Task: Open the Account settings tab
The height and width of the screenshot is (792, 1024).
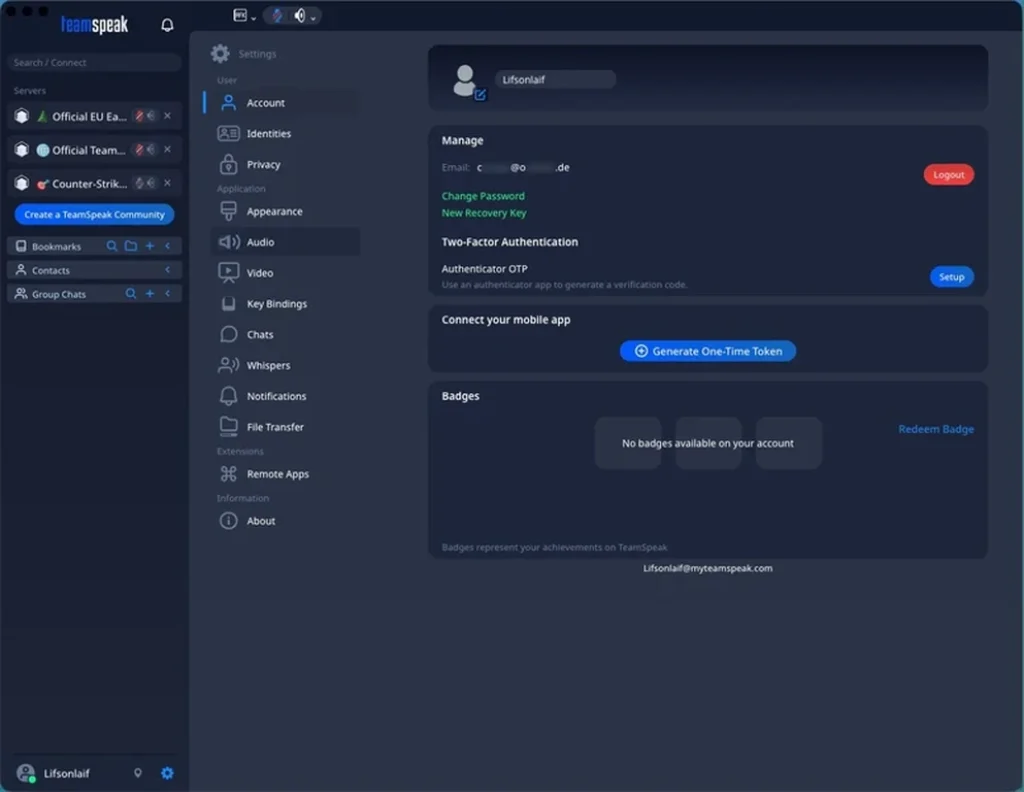Action: coord(284,103)
